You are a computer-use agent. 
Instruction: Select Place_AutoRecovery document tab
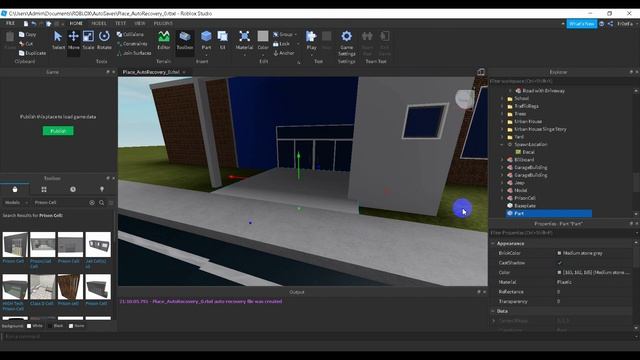point(151,72)
